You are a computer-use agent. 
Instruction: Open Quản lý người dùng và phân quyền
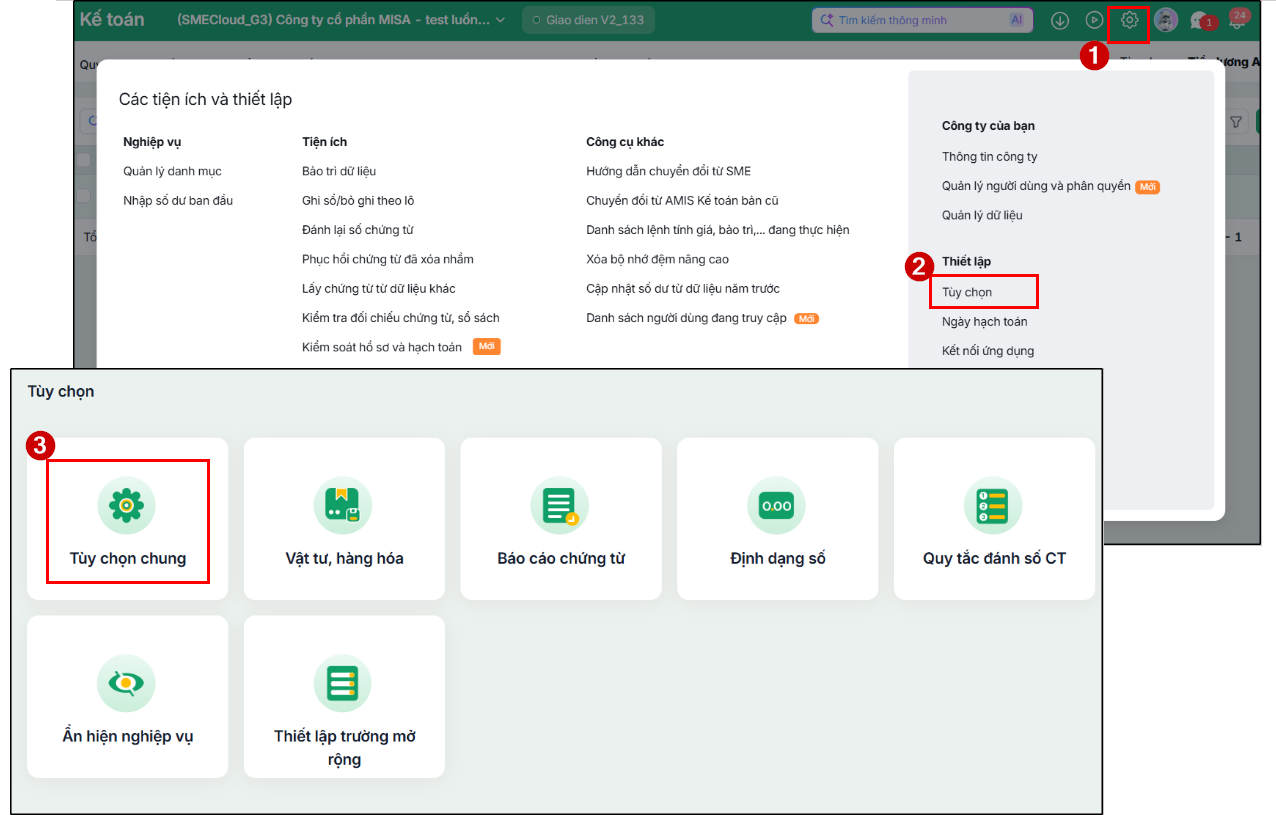1036,186
